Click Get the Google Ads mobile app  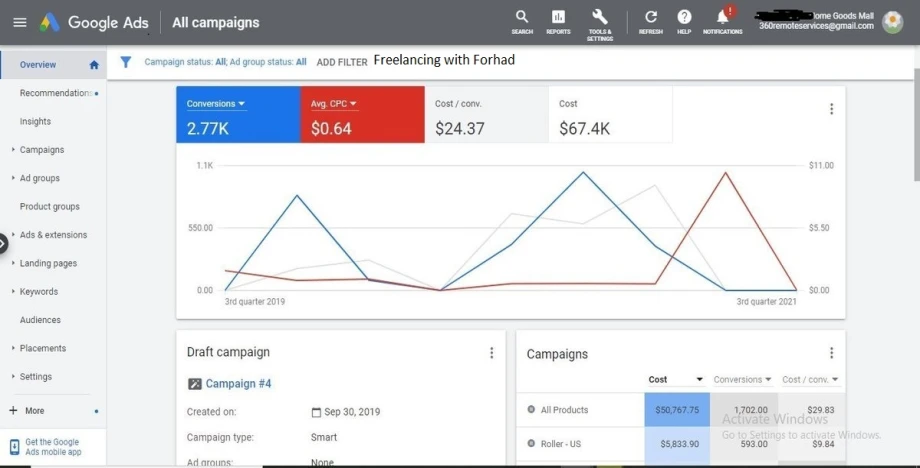[52, 447]
